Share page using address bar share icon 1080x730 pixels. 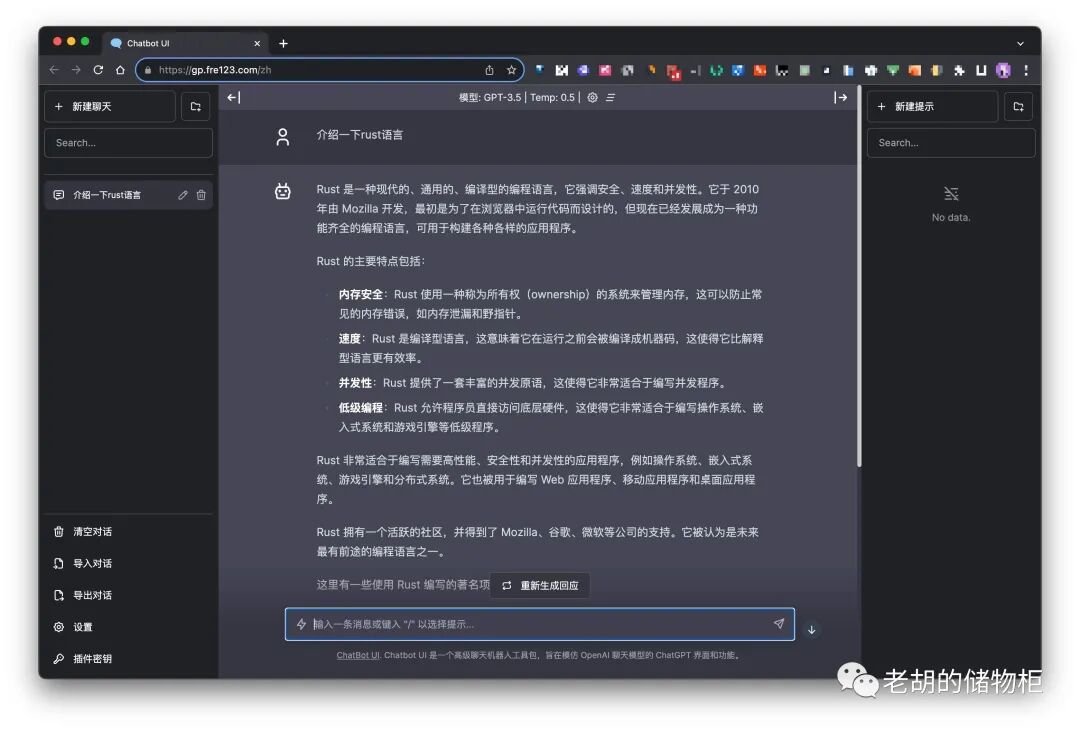pos(489,70)
